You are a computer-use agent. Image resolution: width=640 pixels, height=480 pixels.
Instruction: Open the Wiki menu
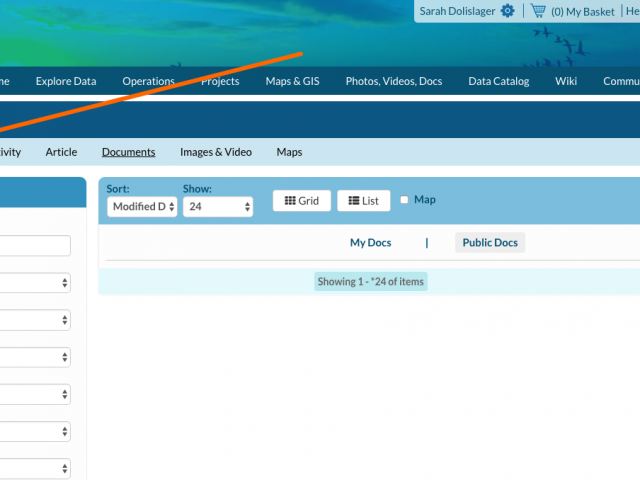pyautogui.click(x=566, y=81)
